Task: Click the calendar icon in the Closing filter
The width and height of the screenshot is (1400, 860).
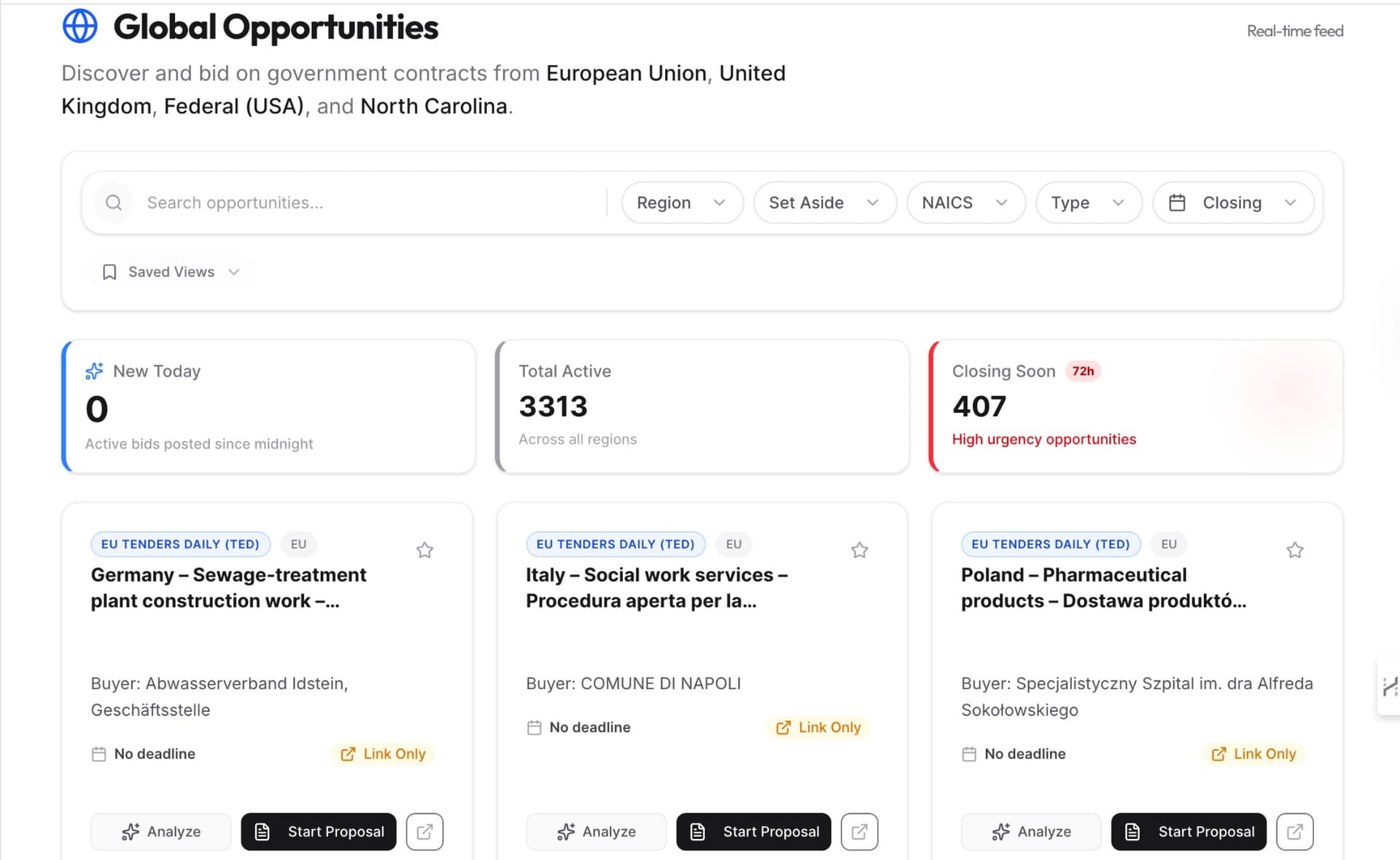Action: pos(1178,202)
